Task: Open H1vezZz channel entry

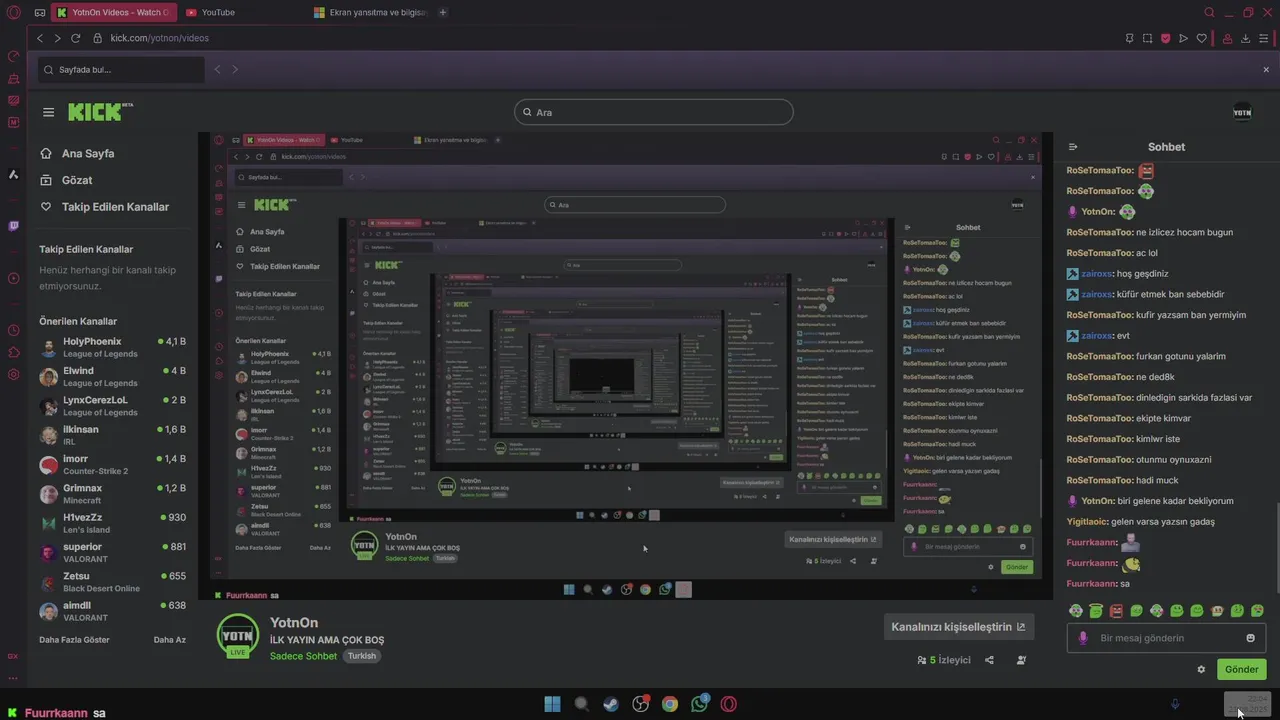Action: [x=112, y=523]
